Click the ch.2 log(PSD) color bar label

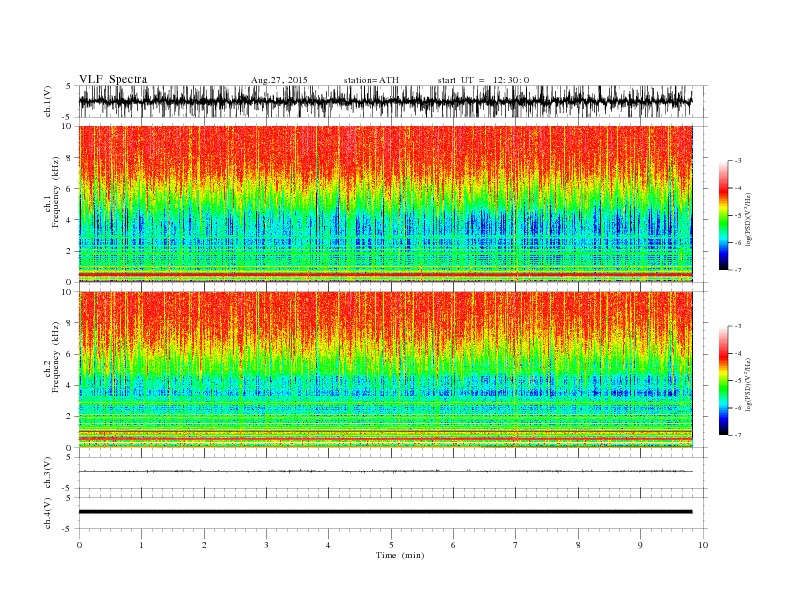(x=748, y=384)
